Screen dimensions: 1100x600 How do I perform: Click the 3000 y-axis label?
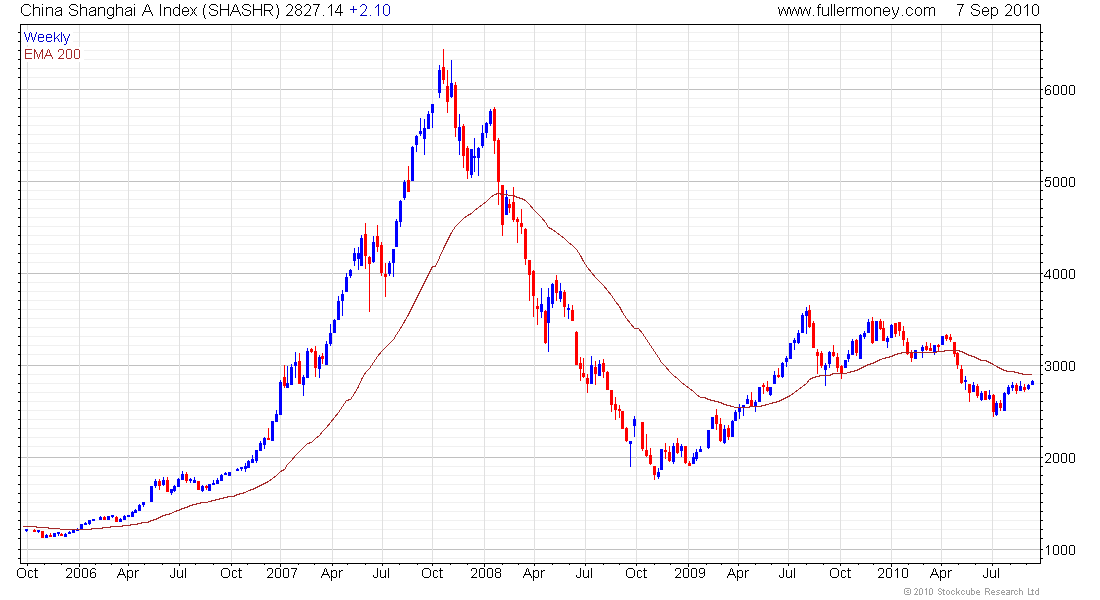1060,366
